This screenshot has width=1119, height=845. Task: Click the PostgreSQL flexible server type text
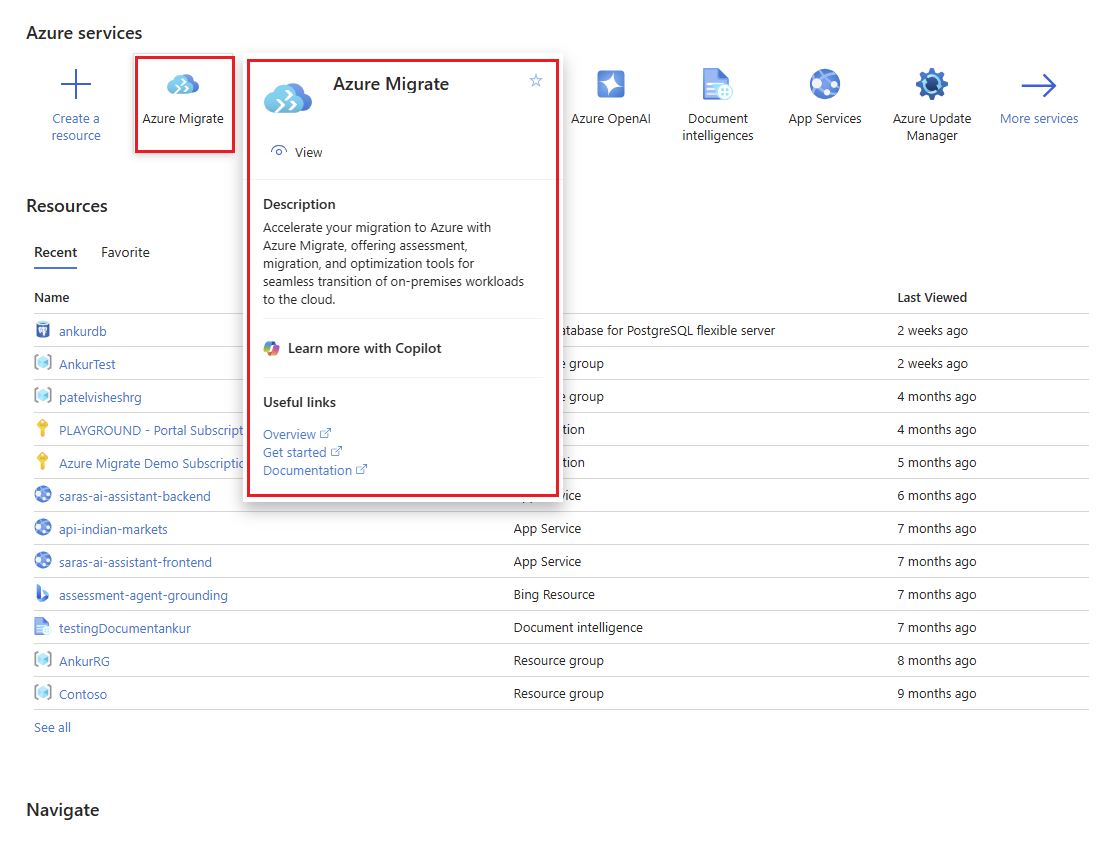(668, 330)
